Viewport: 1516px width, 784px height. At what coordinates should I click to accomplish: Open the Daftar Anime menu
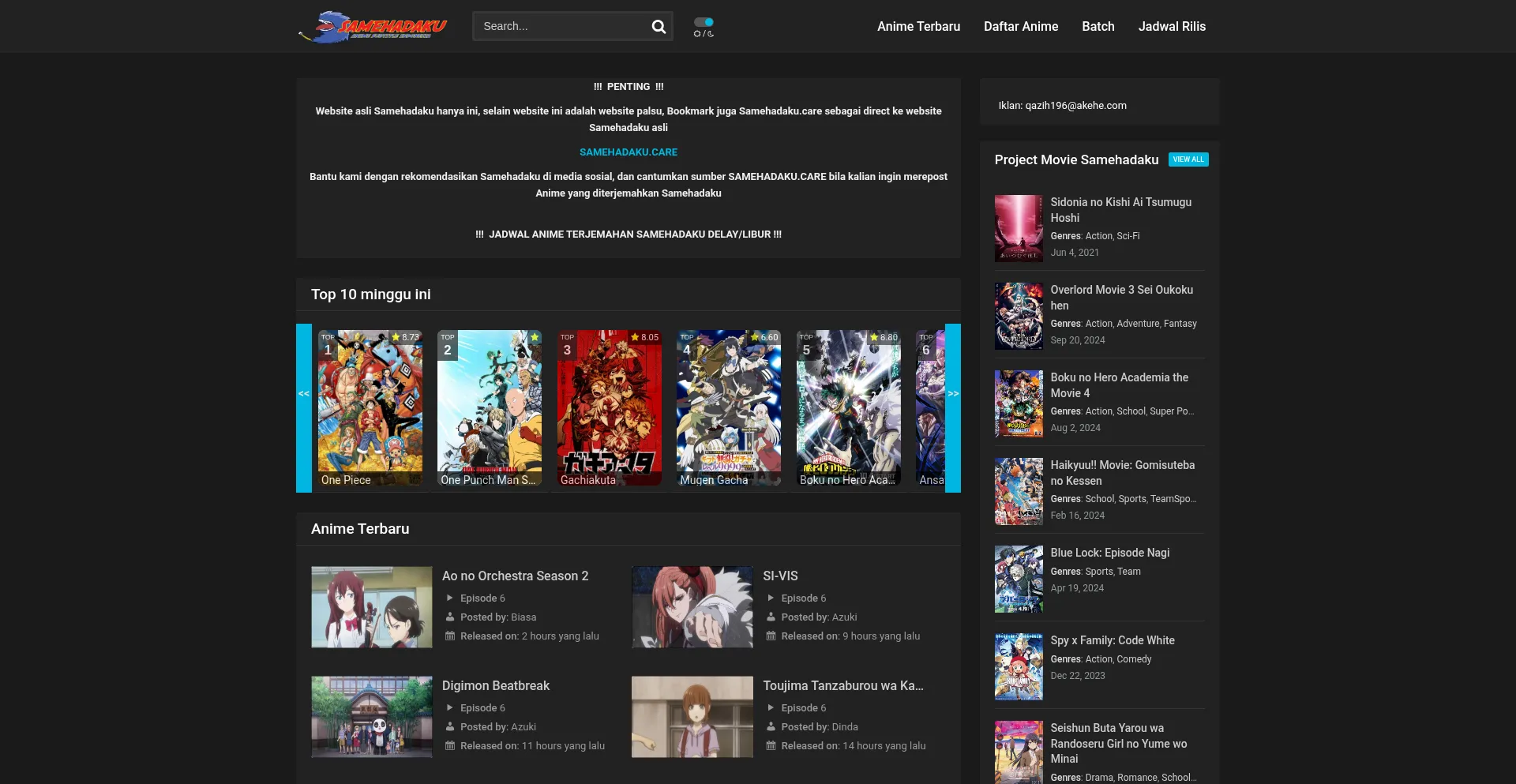coord(1020,27)
